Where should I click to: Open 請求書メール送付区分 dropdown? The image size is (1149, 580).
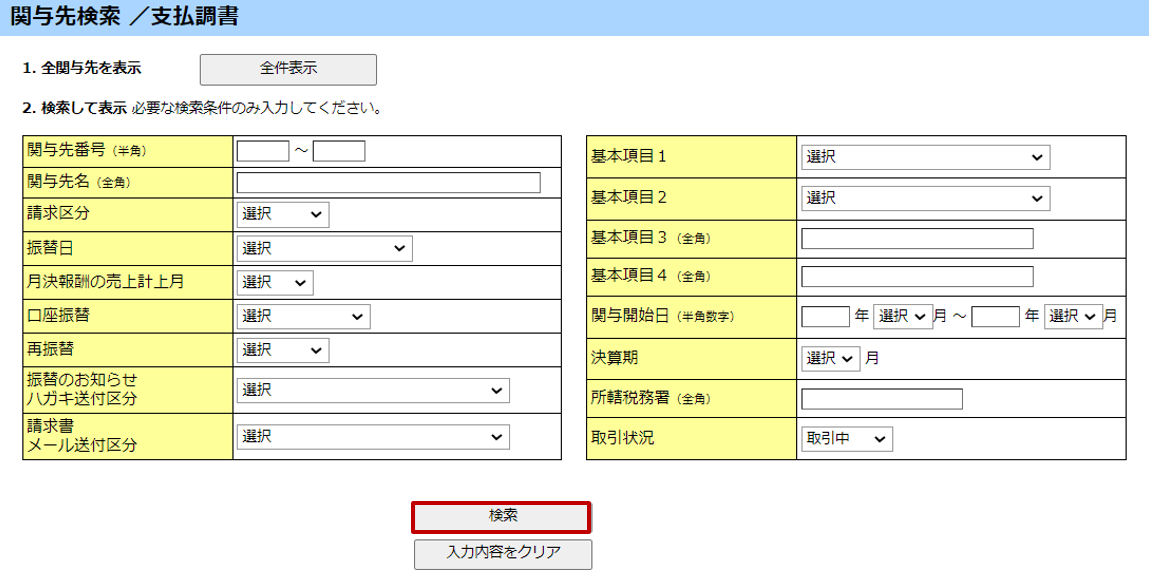[372, 437]
